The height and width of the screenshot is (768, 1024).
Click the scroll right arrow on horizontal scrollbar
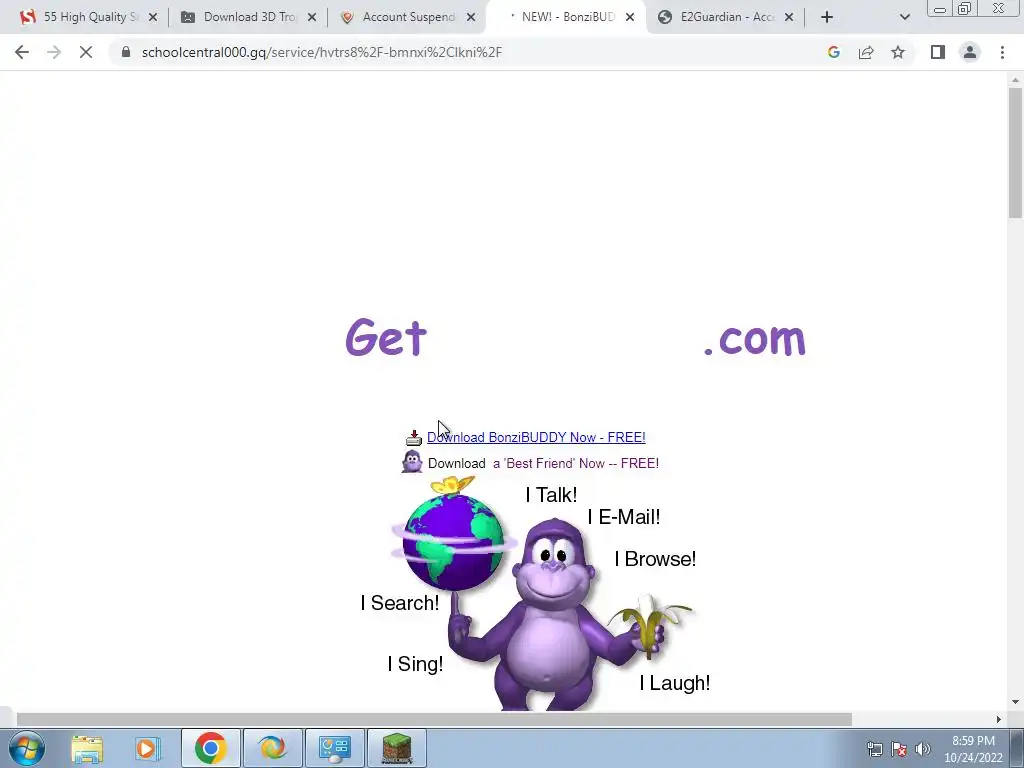(x=999, y=719)
